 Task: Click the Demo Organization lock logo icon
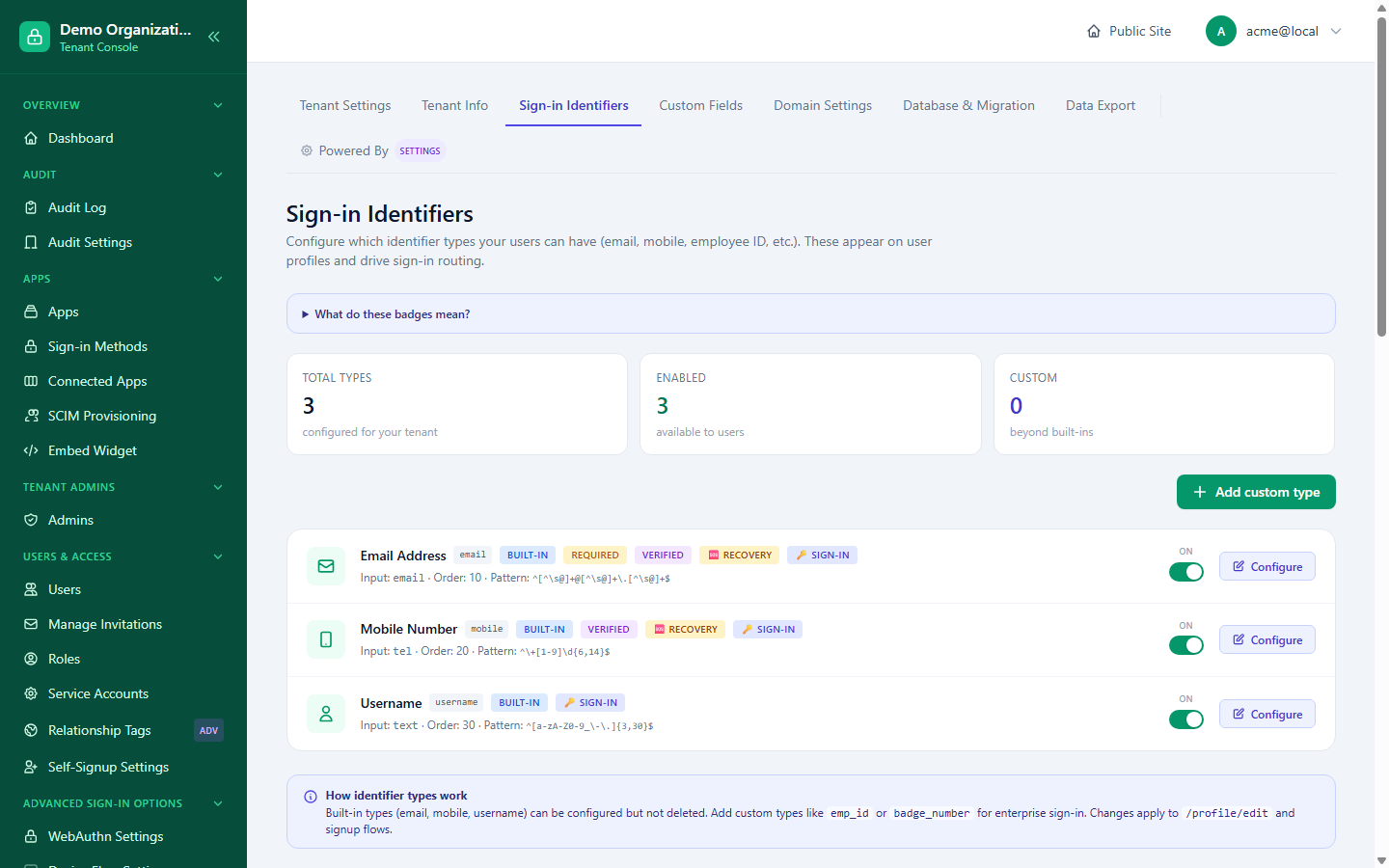click(35, 37)
